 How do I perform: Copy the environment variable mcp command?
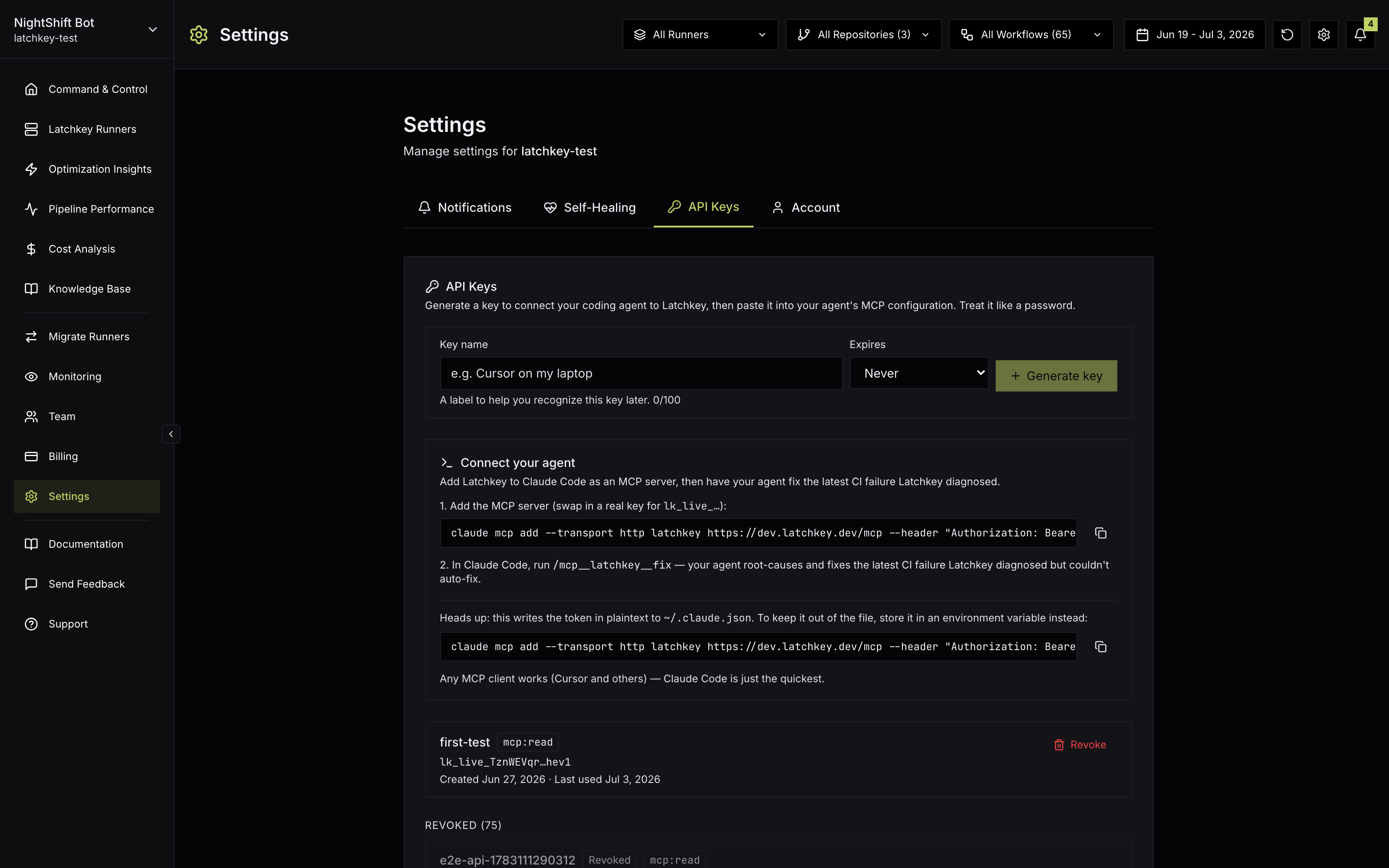(1100, 646)
